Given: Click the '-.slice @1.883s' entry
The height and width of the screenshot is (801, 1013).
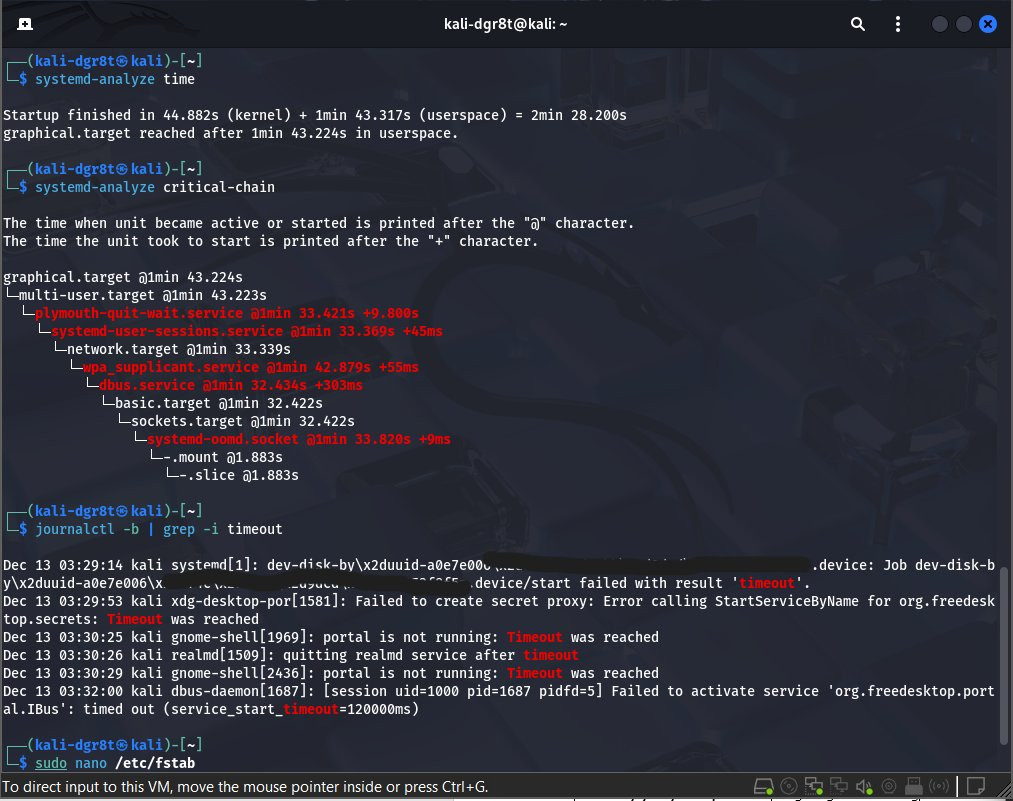Looking at the screenshot, I should click(x=239, y=475).
